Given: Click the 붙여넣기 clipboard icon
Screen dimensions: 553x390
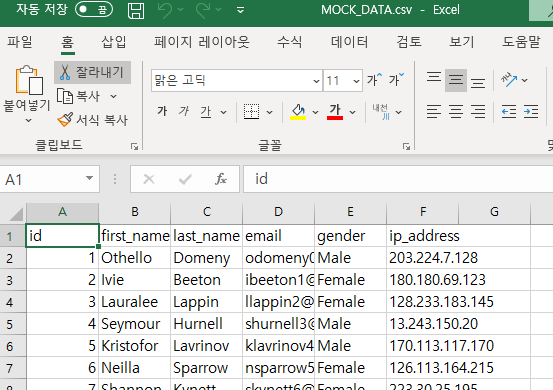Looking at the screenshot, I should point(29,80).
